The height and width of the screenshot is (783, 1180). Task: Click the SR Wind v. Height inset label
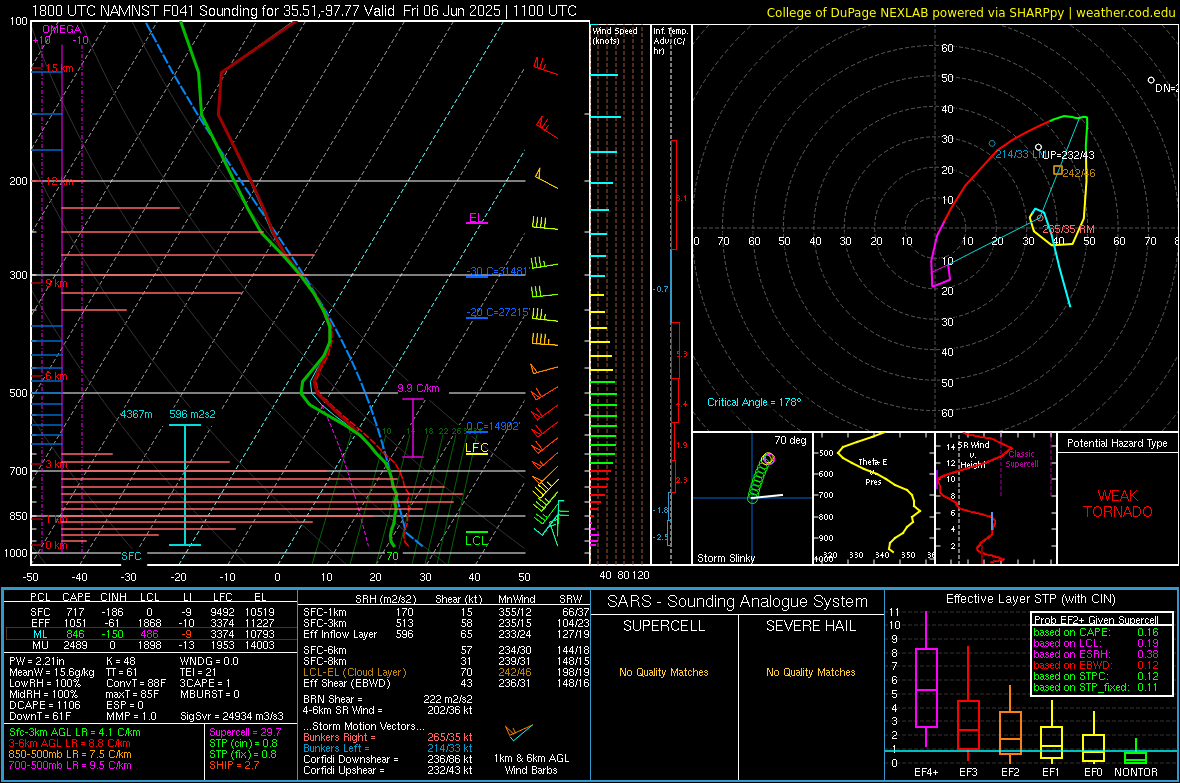pyautogui.click(x=972, y=455)
